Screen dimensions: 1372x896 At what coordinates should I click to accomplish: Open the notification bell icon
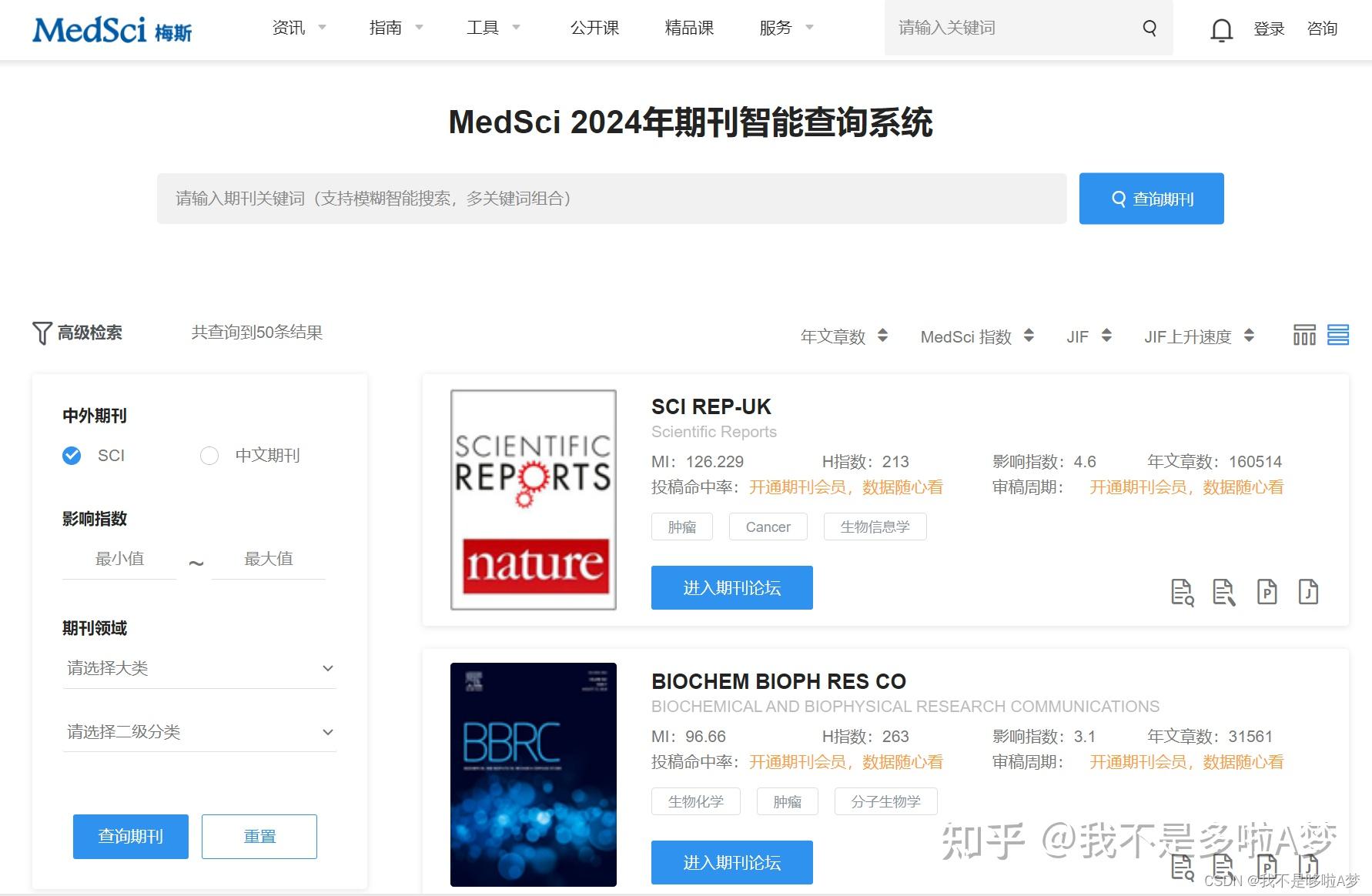point(1221,29)
